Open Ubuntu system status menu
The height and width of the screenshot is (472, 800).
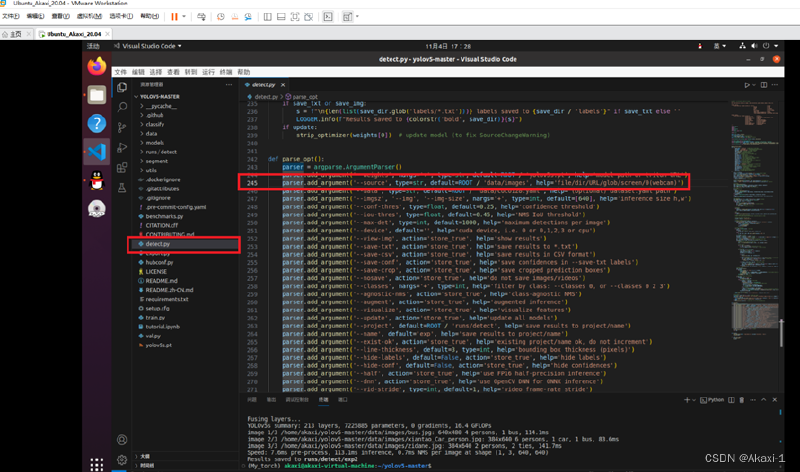[759, 46]
